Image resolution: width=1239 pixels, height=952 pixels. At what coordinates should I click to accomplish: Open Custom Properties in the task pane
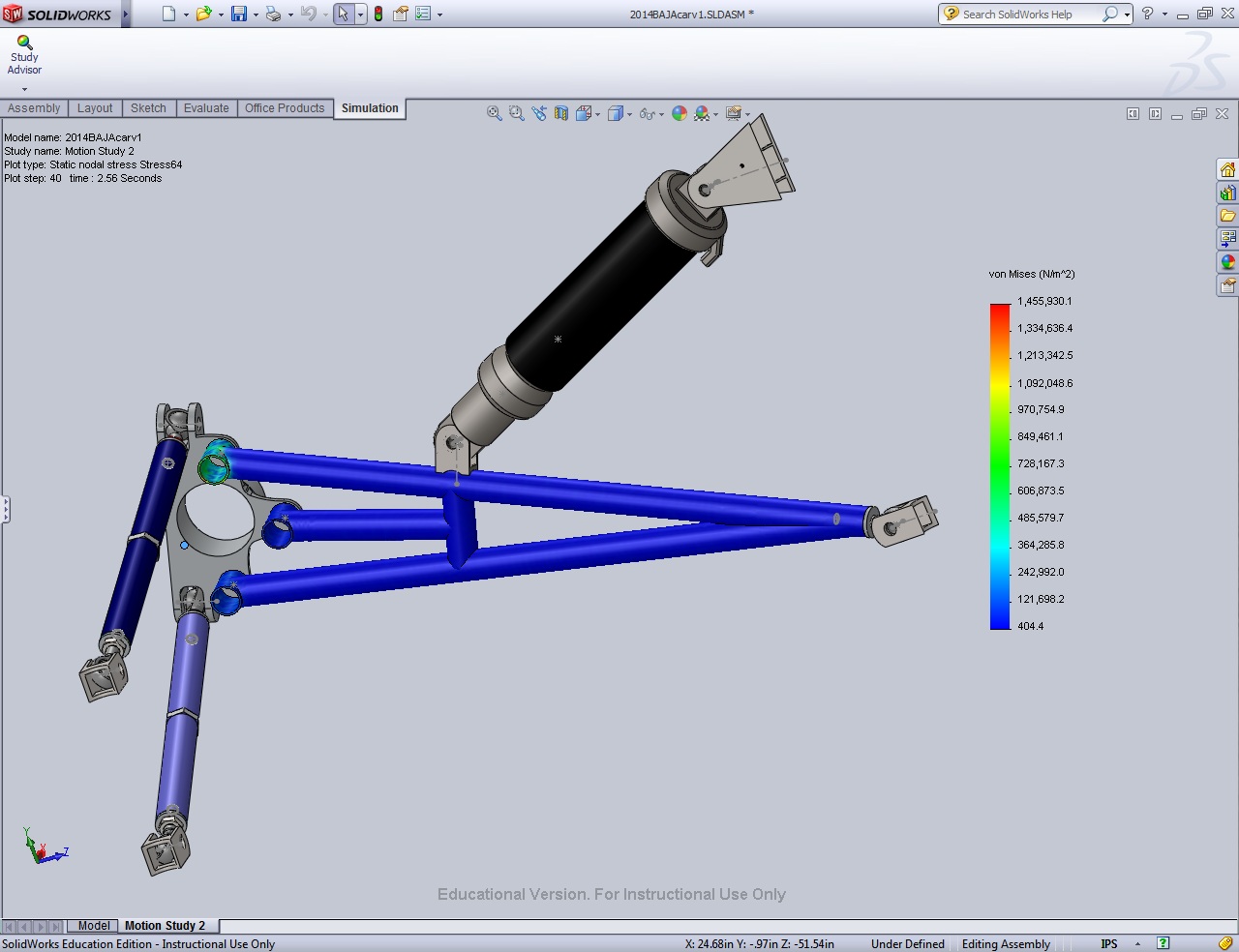[1227, 285]
